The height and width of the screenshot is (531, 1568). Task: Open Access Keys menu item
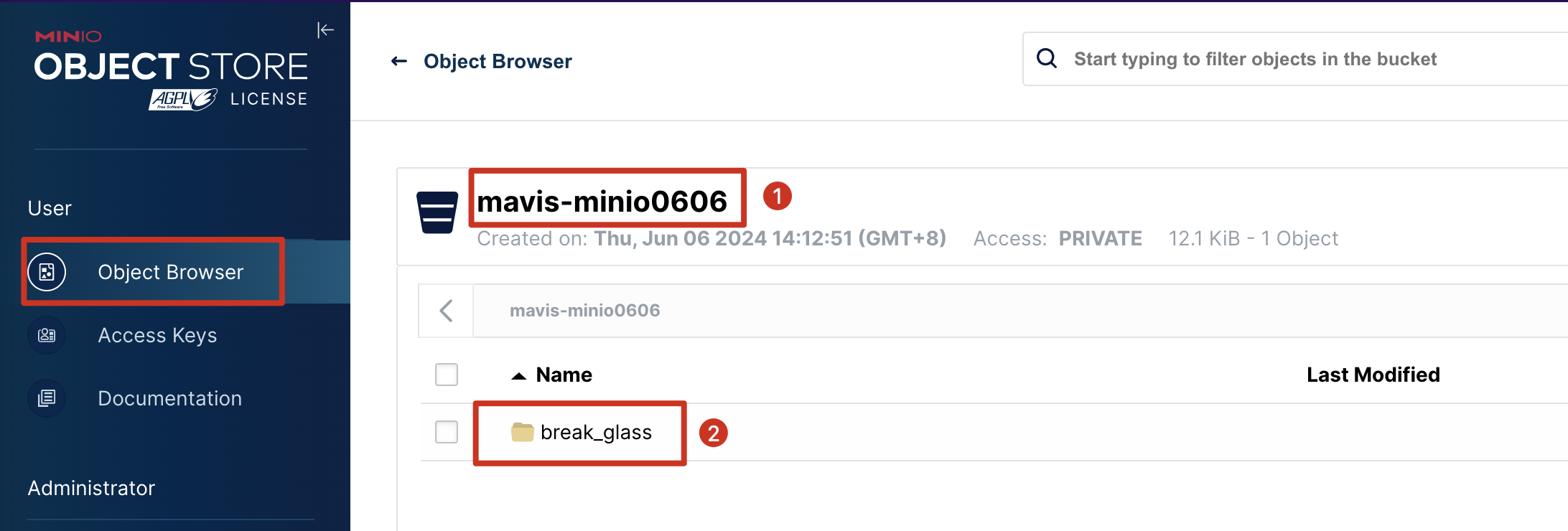click(157, 335)
